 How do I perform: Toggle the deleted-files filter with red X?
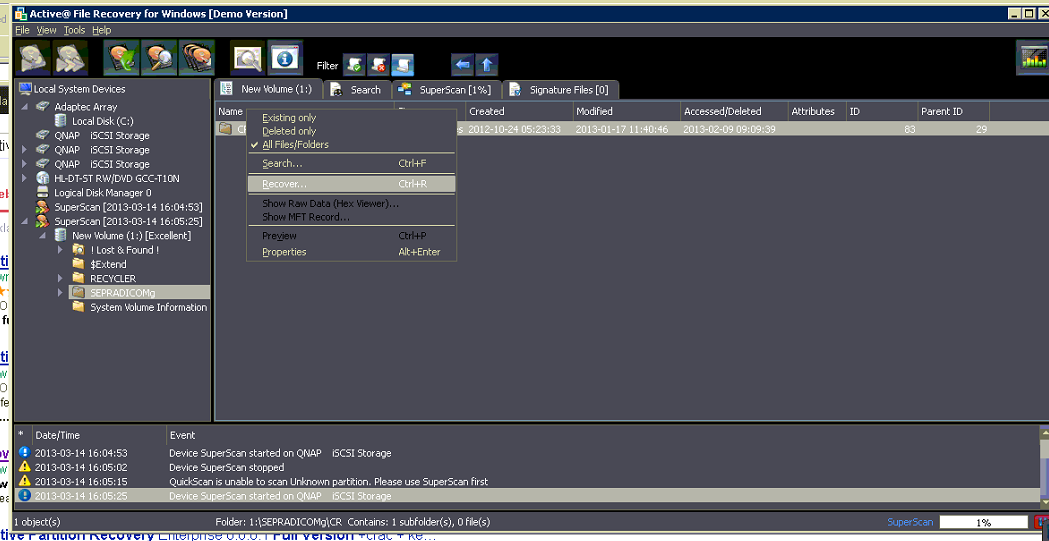(x=378, y=65)
